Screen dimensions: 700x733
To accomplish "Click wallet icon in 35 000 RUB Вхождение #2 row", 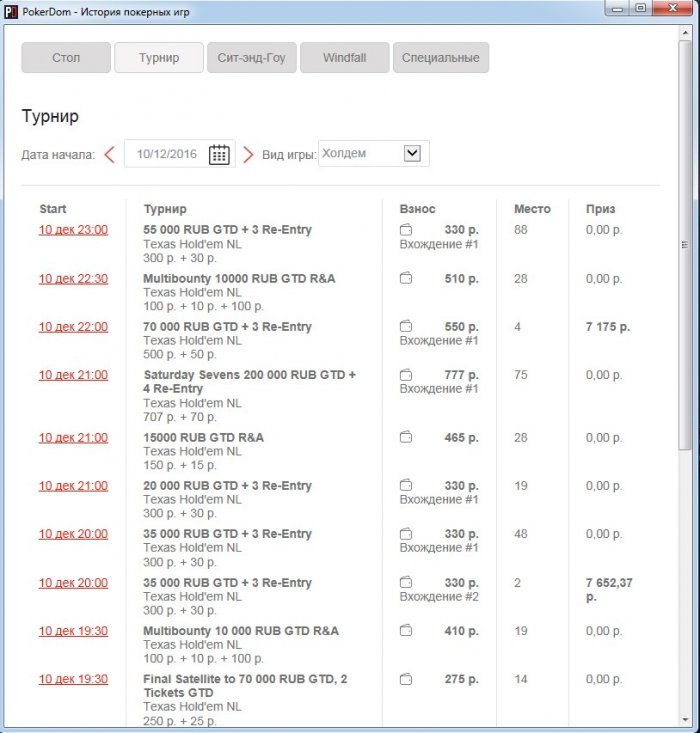I will pyautogui.click(x=406, y=582).
